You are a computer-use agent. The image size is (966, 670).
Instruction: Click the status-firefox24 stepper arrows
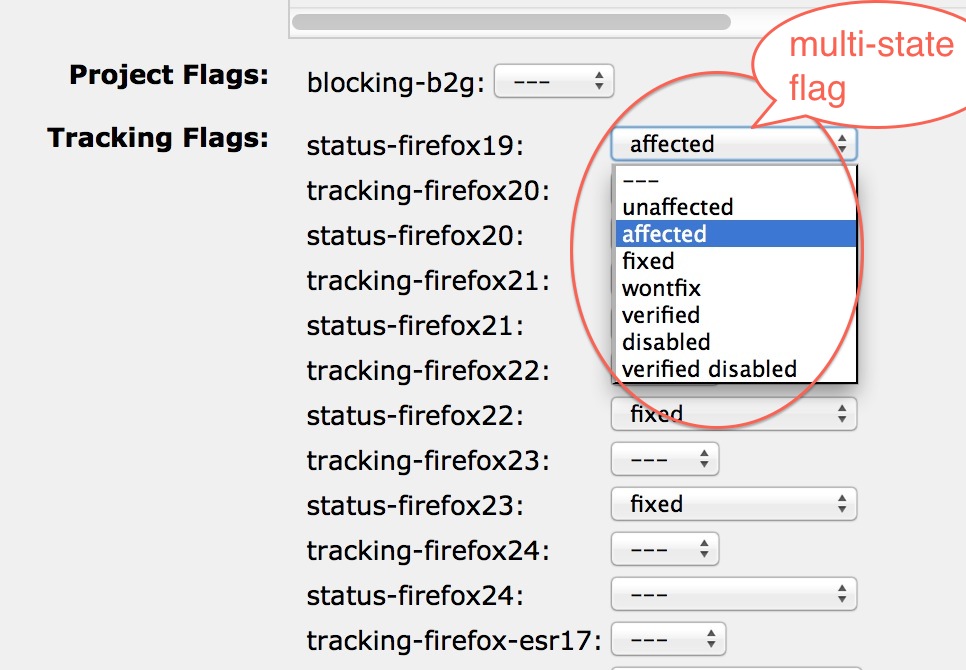point(842,594)
